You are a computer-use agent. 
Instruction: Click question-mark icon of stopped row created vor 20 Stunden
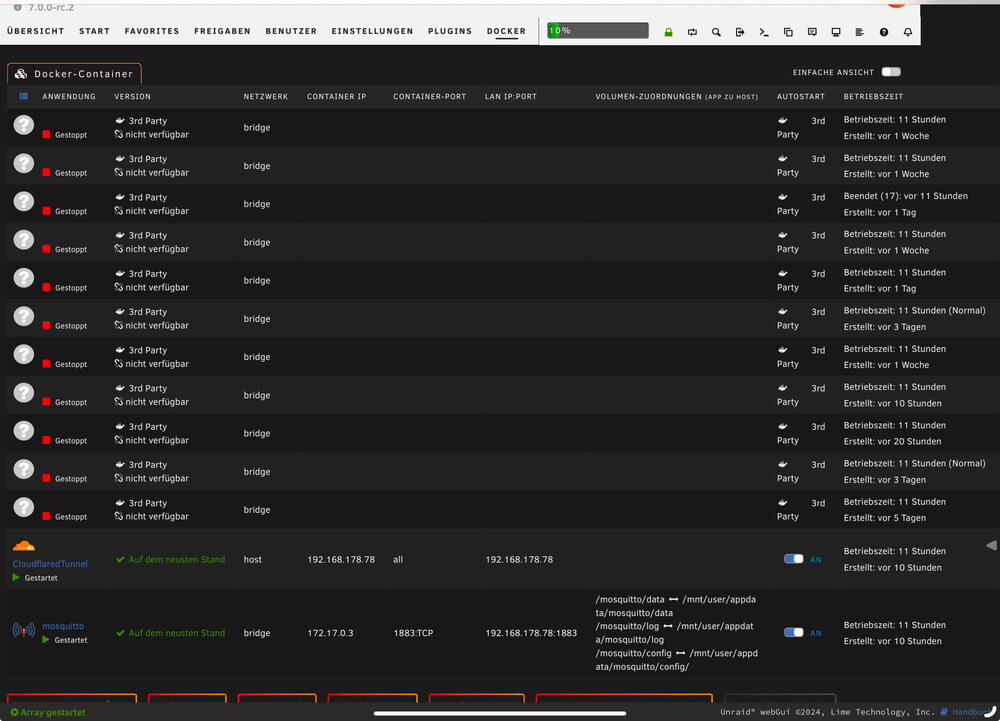point(24,431)
